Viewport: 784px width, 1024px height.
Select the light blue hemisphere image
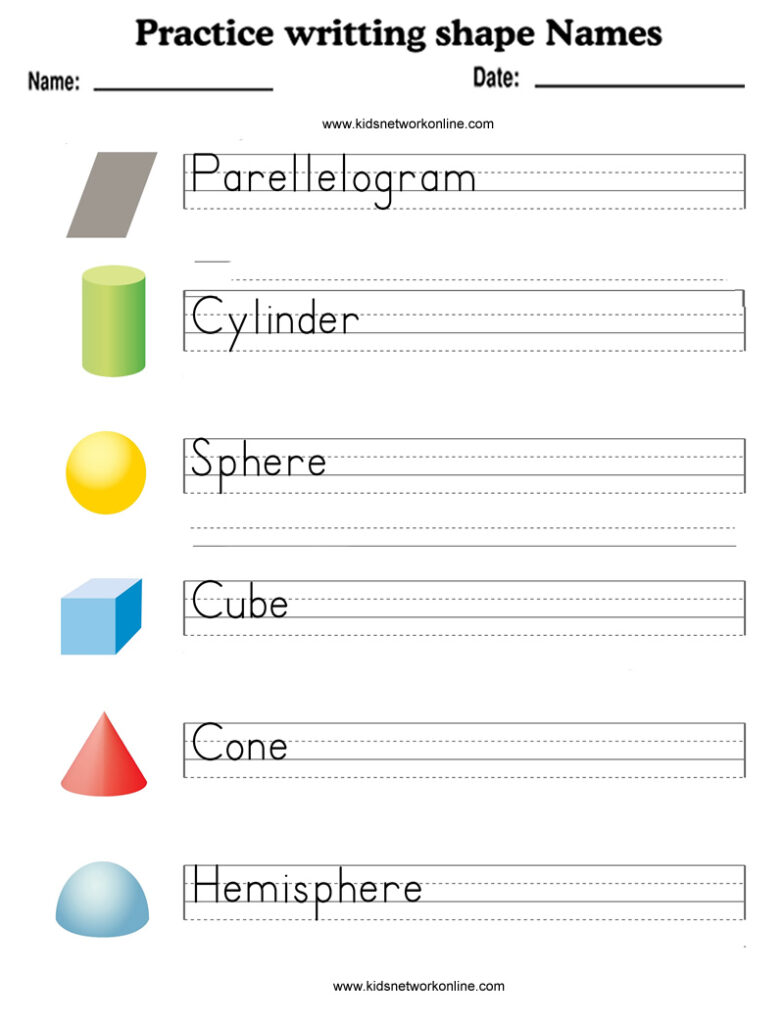click(x=103, y=899)
